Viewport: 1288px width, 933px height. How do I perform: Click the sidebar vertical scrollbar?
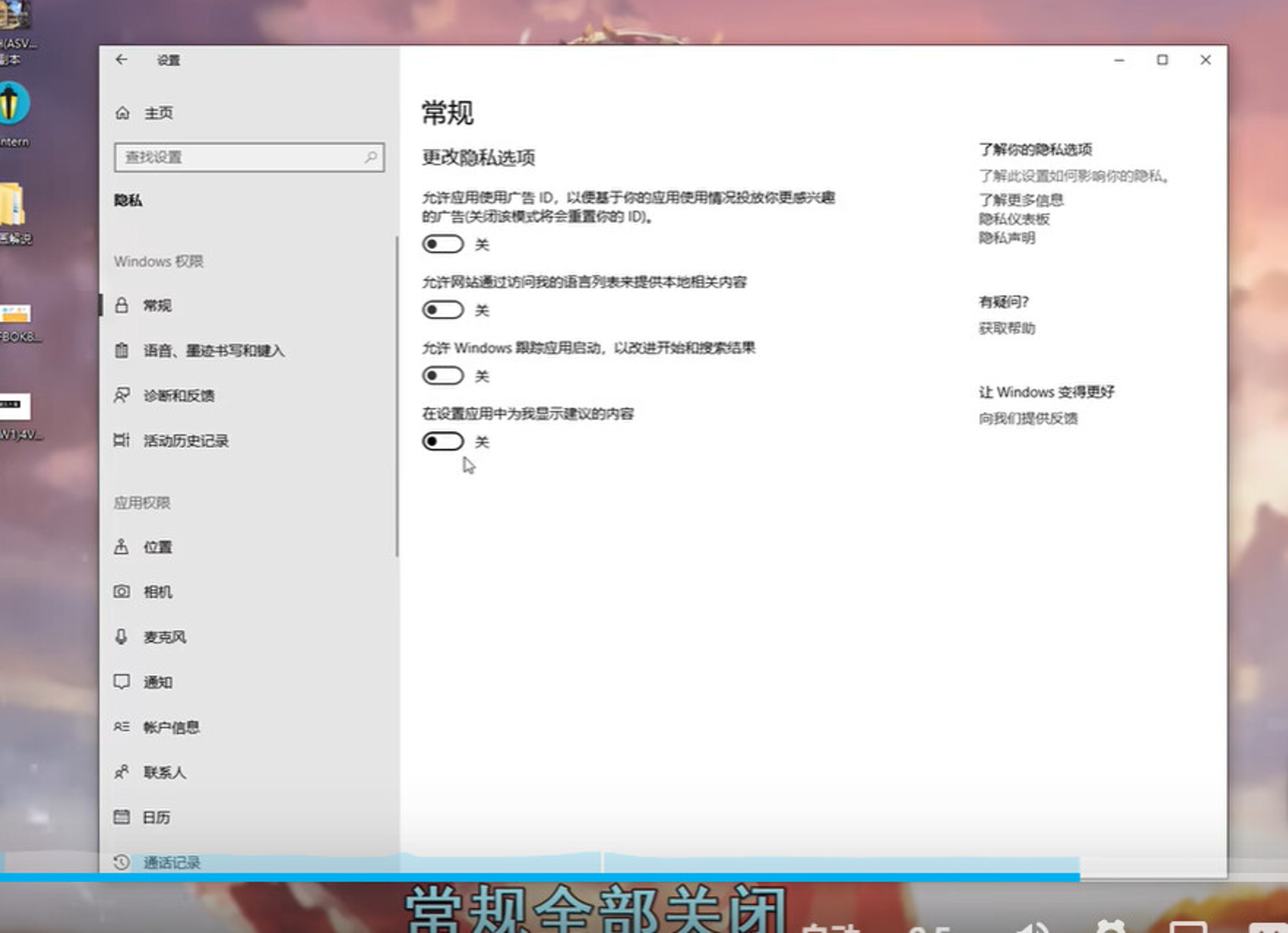tap(397, 396)
